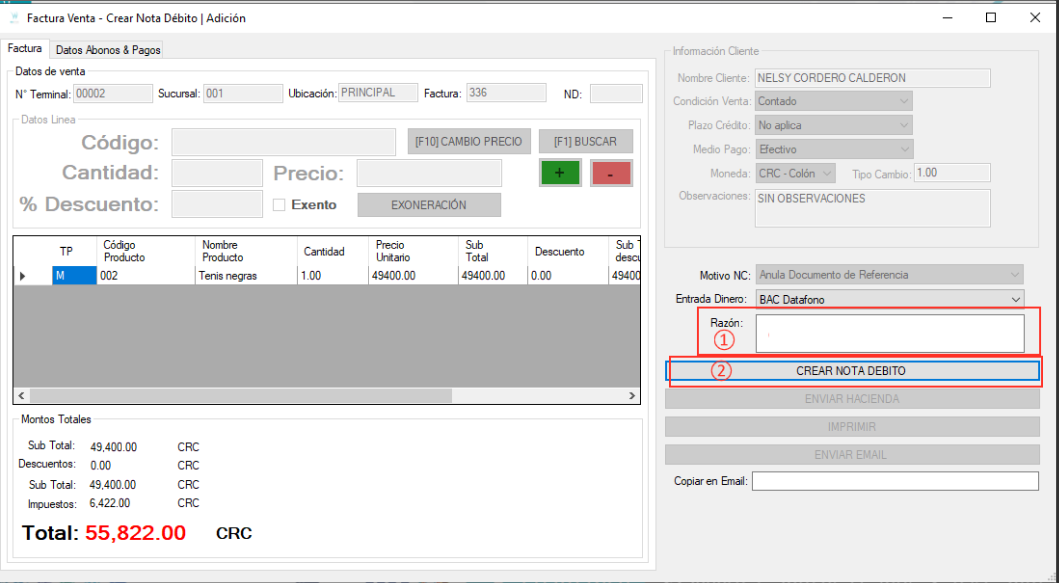Maximize the Factura Venta window
Image resolution: width=1059 pixels, height=583 pixels.
pos(991,18)
